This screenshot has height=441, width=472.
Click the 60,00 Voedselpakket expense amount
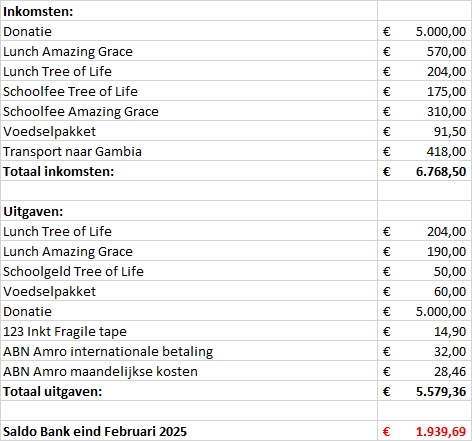coord(424,291)
